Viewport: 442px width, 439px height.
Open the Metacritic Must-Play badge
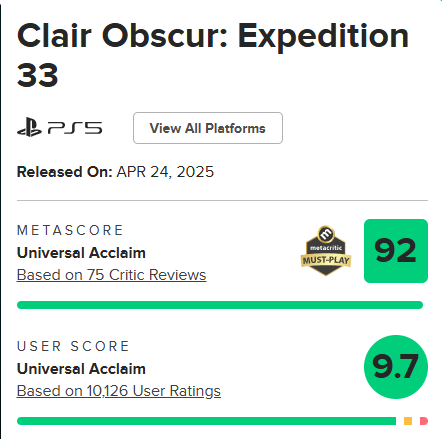click(326, 251)
